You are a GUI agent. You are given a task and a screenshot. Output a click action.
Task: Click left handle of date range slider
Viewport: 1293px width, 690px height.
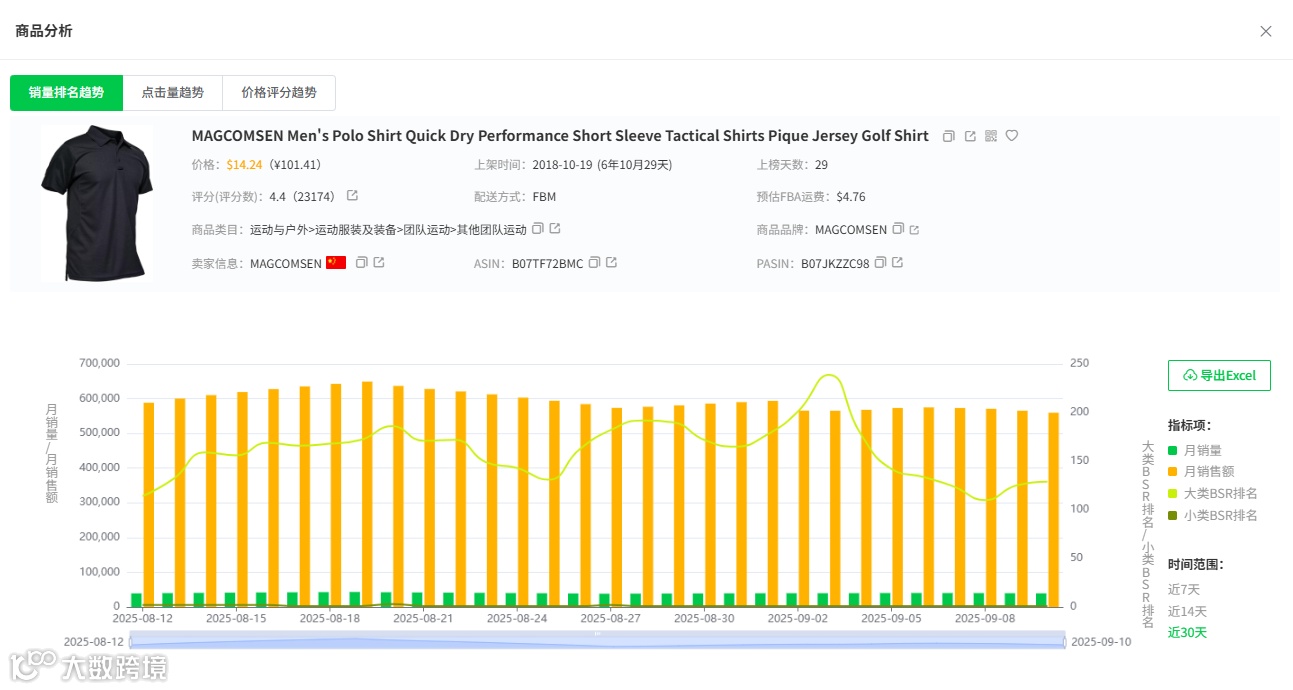point(130,642)
